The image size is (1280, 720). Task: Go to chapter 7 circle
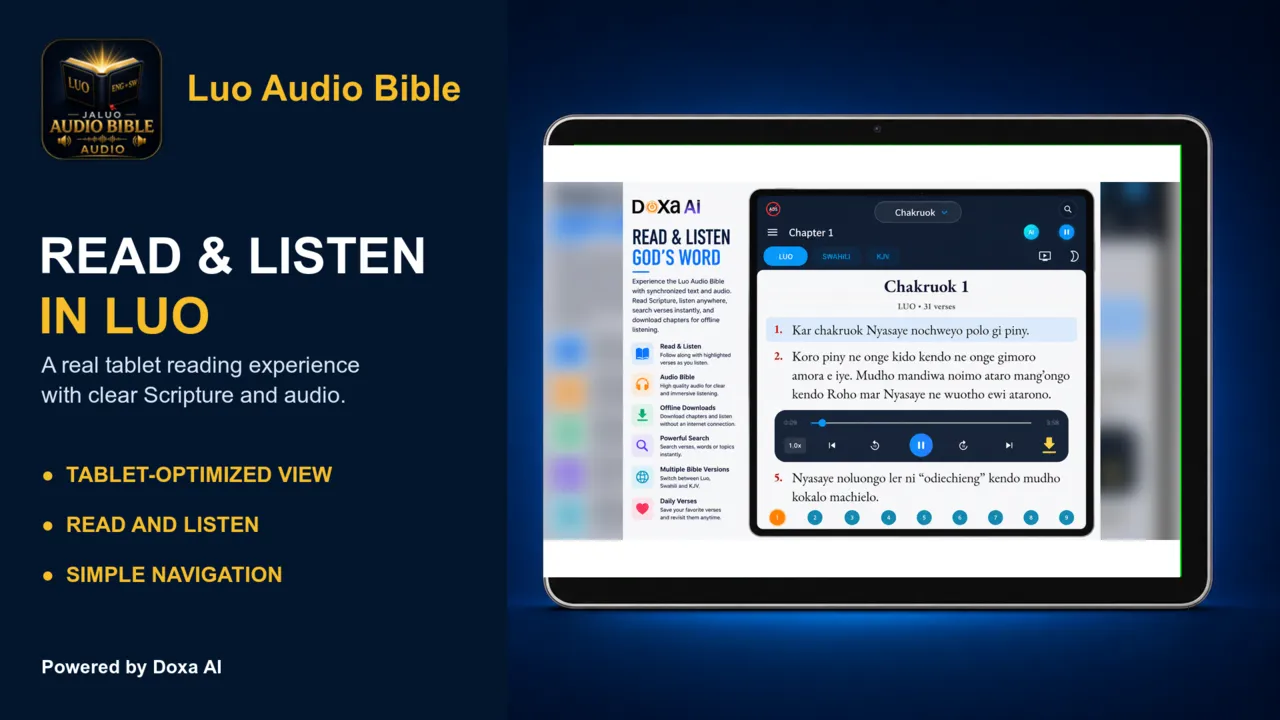pos(995,517)
